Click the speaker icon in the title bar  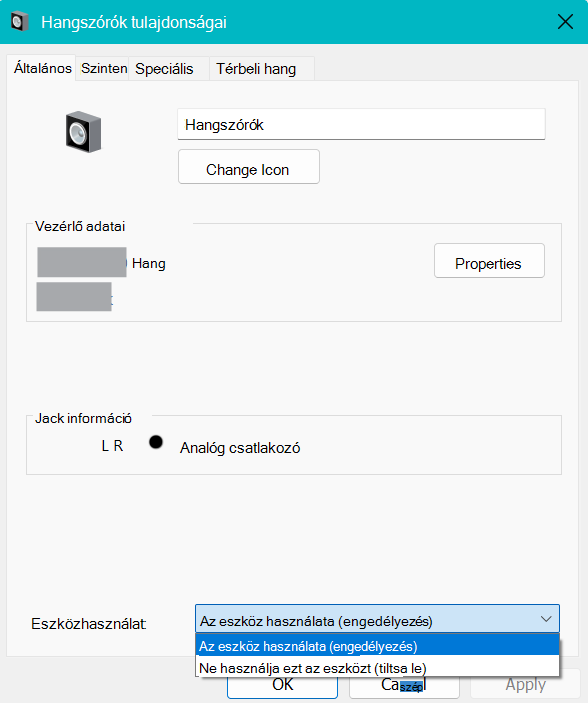19,22
